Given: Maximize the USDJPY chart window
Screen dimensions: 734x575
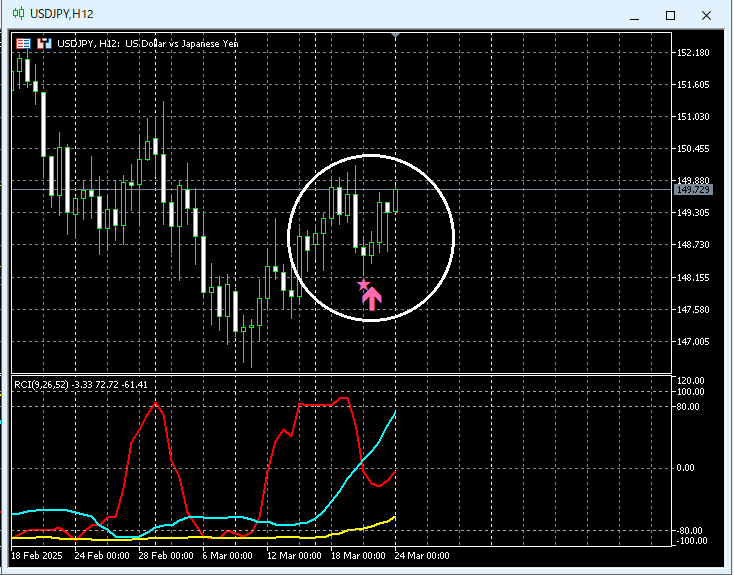Looking at the screenshot, I should (670, 16).
